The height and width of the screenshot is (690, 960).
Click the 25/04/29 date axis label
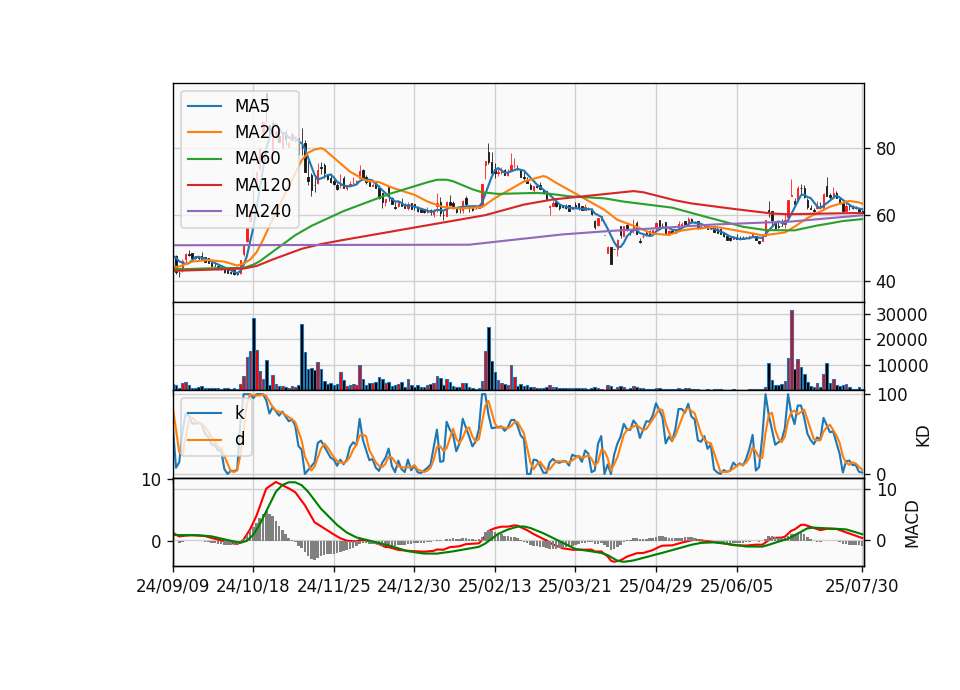[x=656, y=586]
